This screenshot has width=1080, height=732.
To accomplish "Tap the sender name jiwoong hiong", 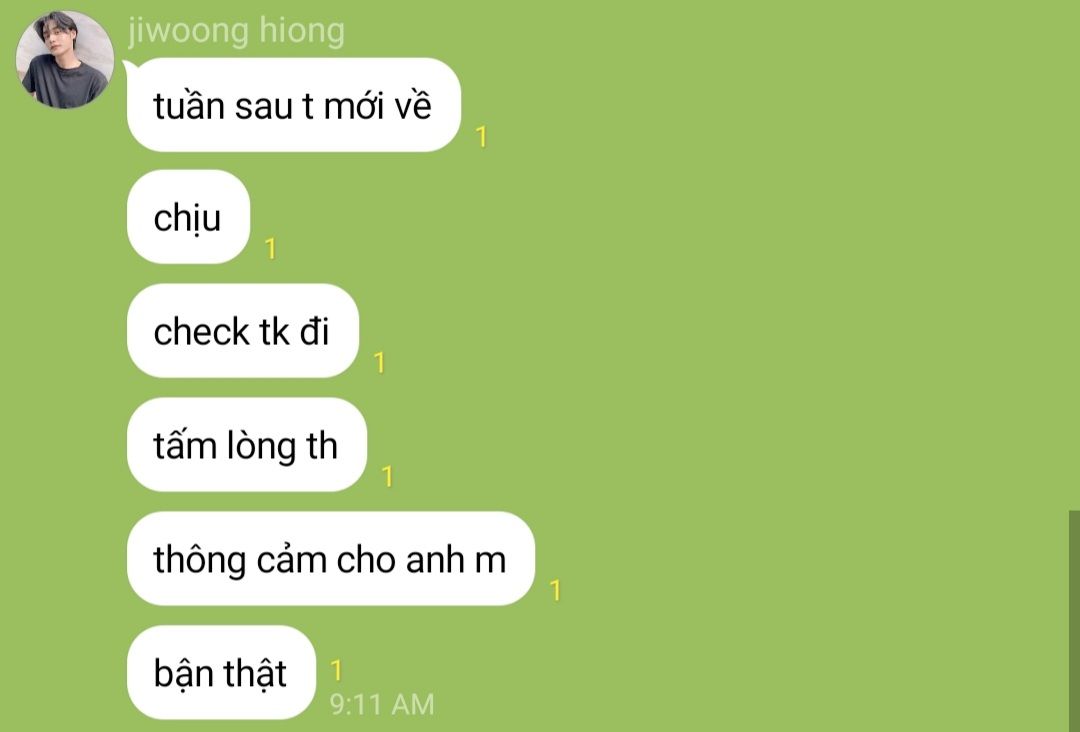I will [236, 31].
